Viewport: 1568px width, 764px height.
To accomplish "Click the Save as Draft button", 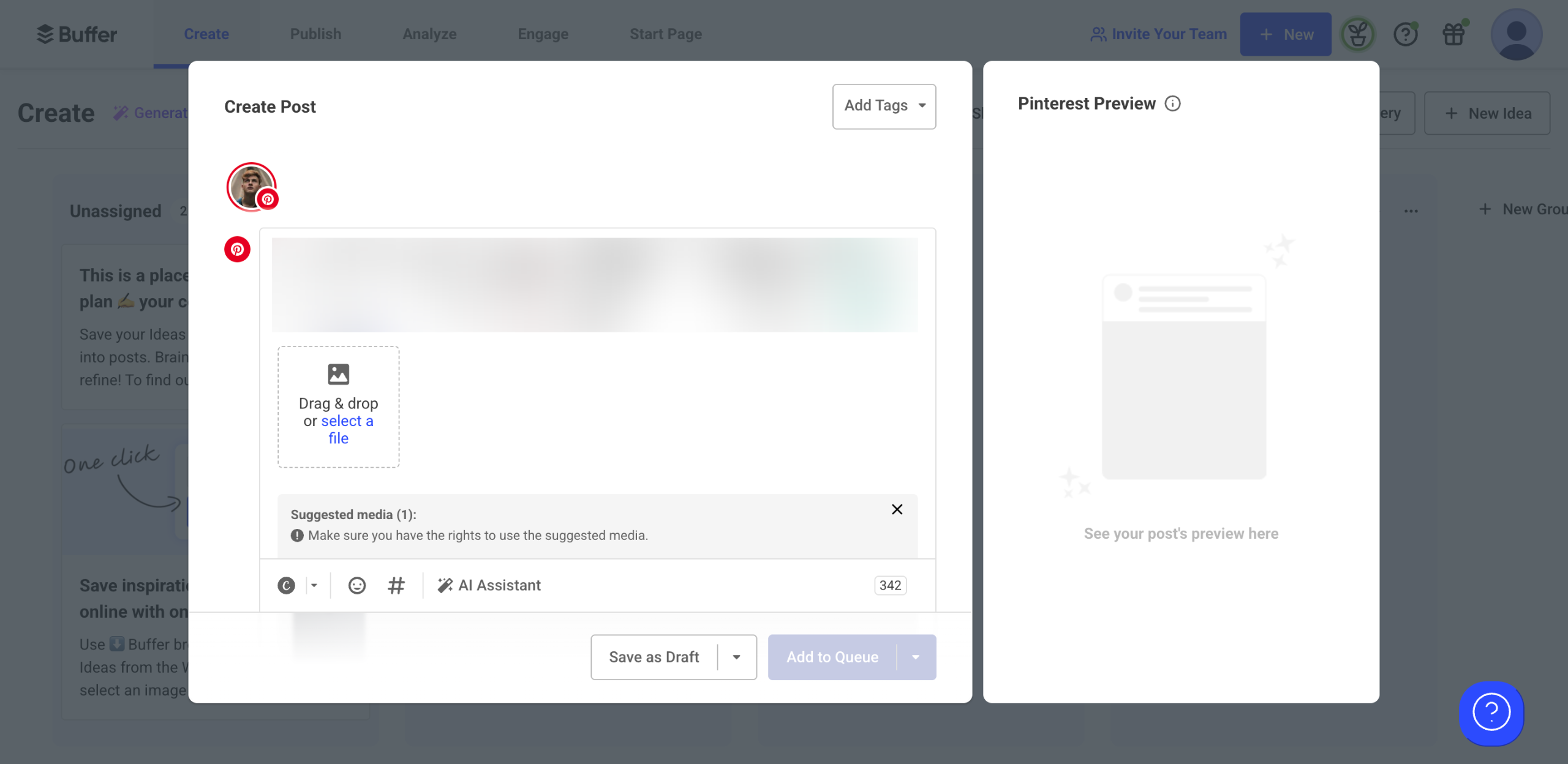I will pos(654,657).
